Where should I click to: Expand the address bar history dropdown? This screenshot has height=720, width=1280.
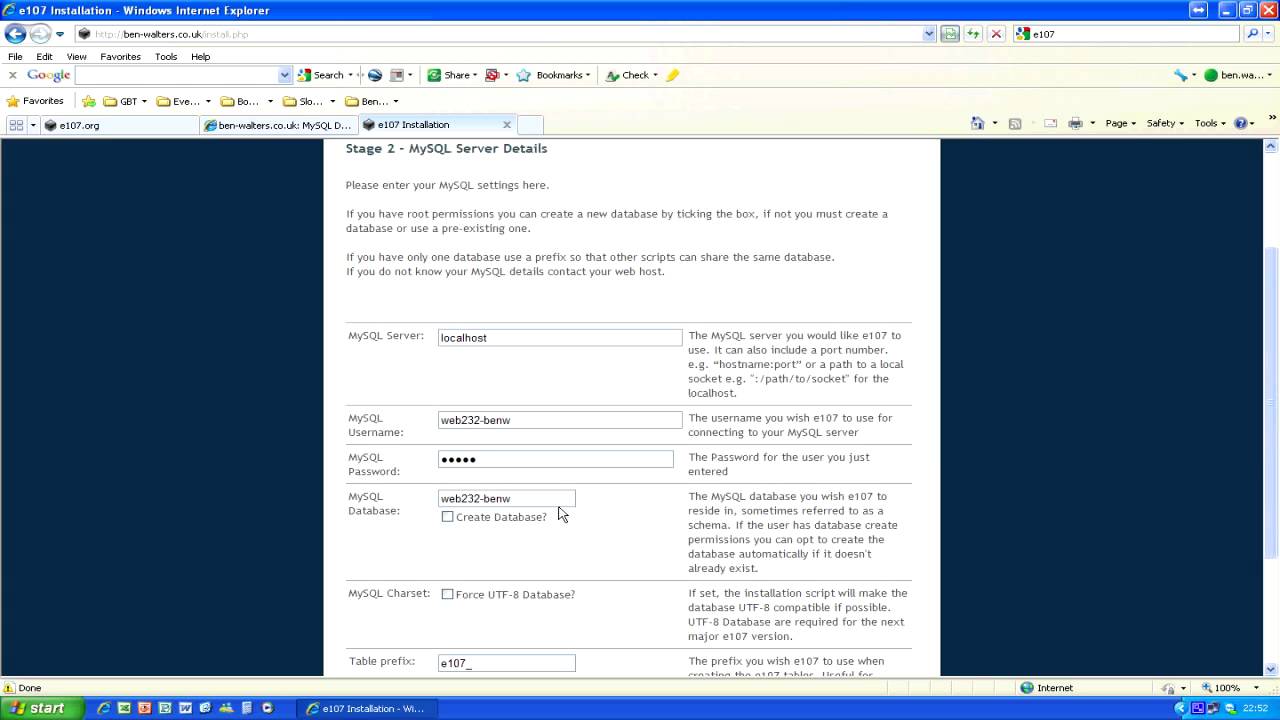929,34
